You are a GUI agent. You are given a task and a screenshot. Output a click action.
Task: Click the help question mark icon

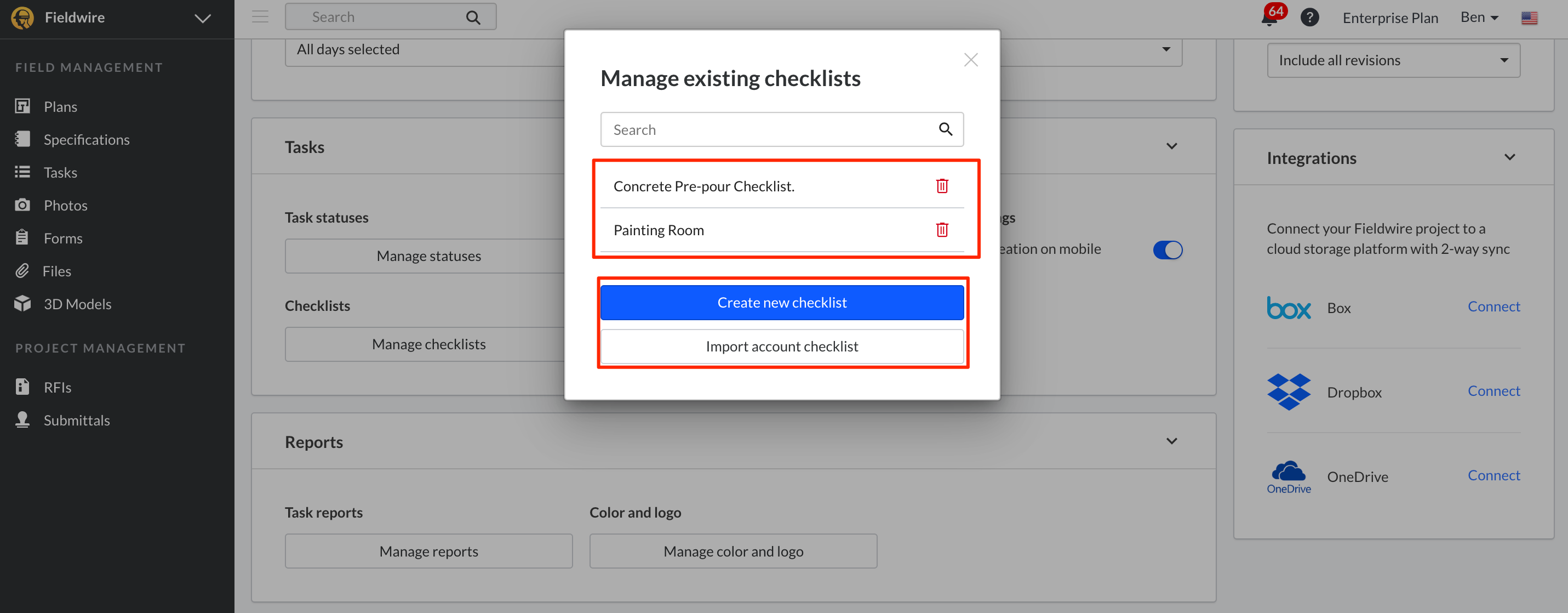(1310, 17)
